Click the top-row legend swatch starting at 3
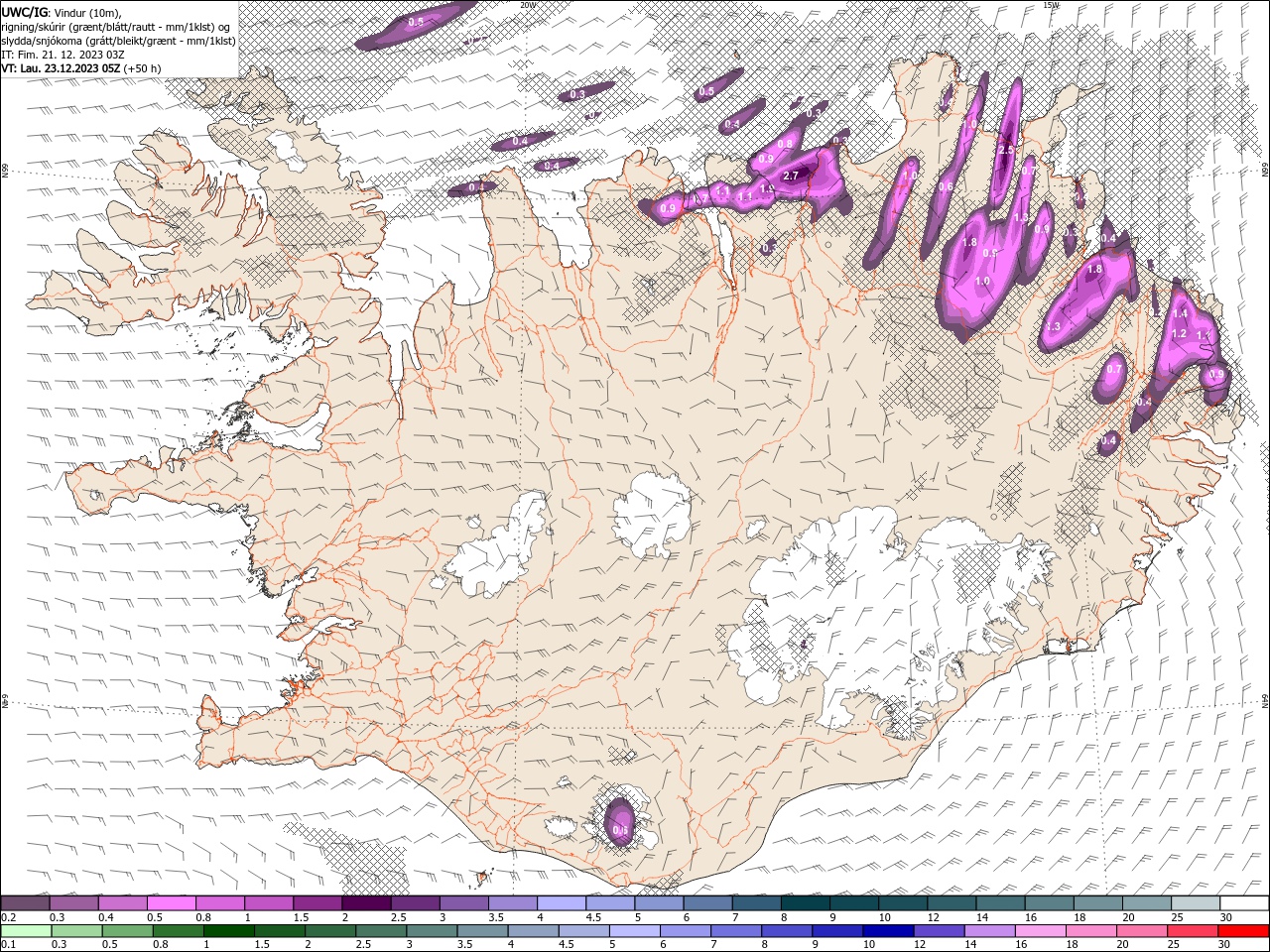The width and height of the screenshot is (1270, 952). tap(463, 903)
